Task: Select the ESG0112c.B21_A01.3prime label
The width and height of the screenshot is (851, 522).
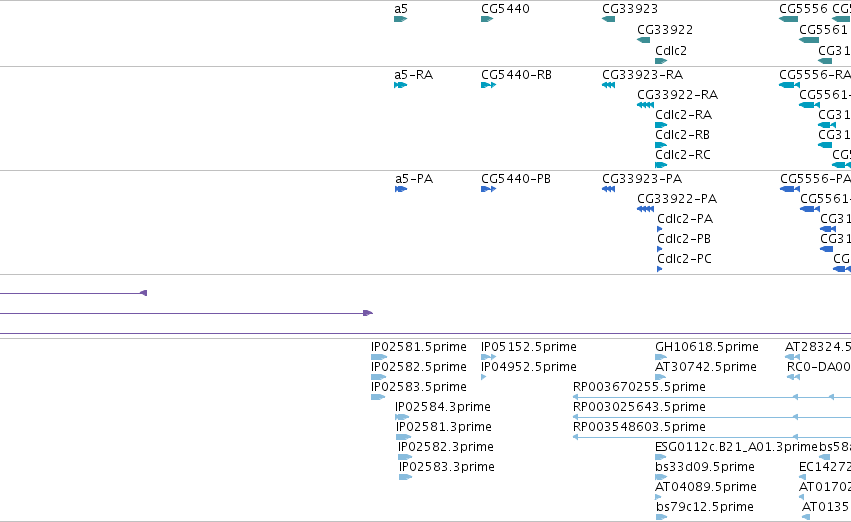Action: tap(736, 448)
